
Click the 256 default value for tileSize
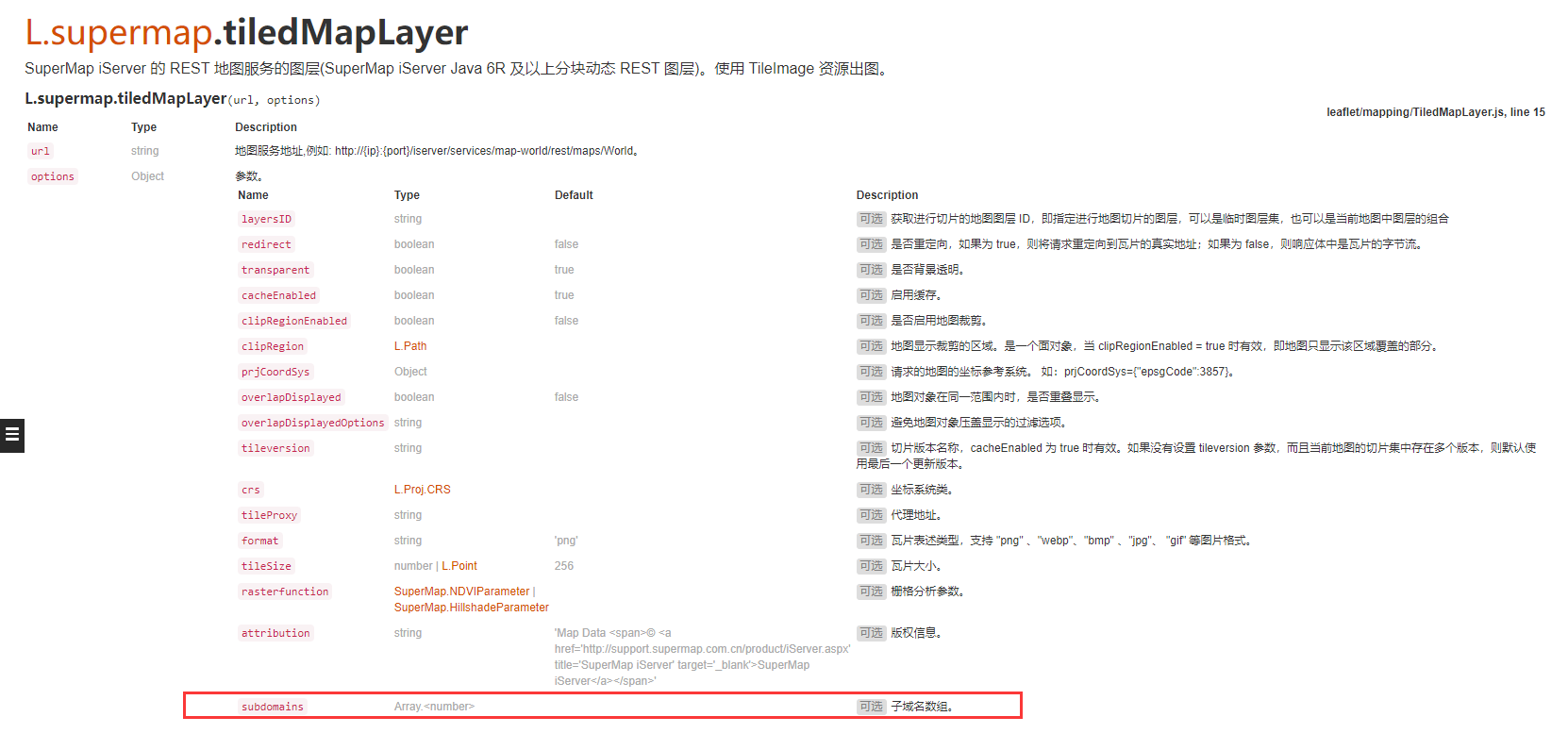(564, 566)
